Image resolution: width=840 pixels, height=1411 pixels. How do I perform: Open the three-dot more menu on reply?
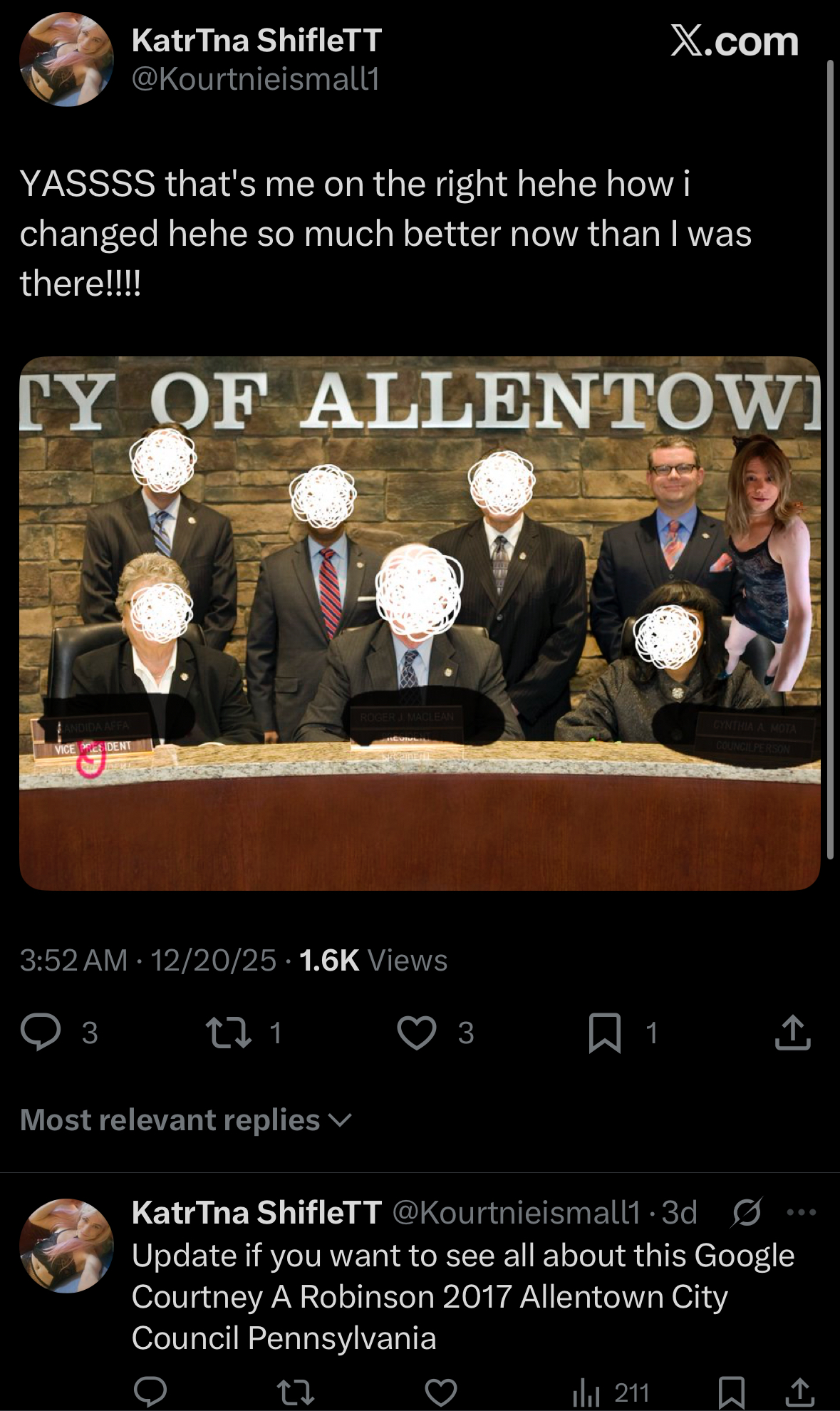coord(802,1212)
